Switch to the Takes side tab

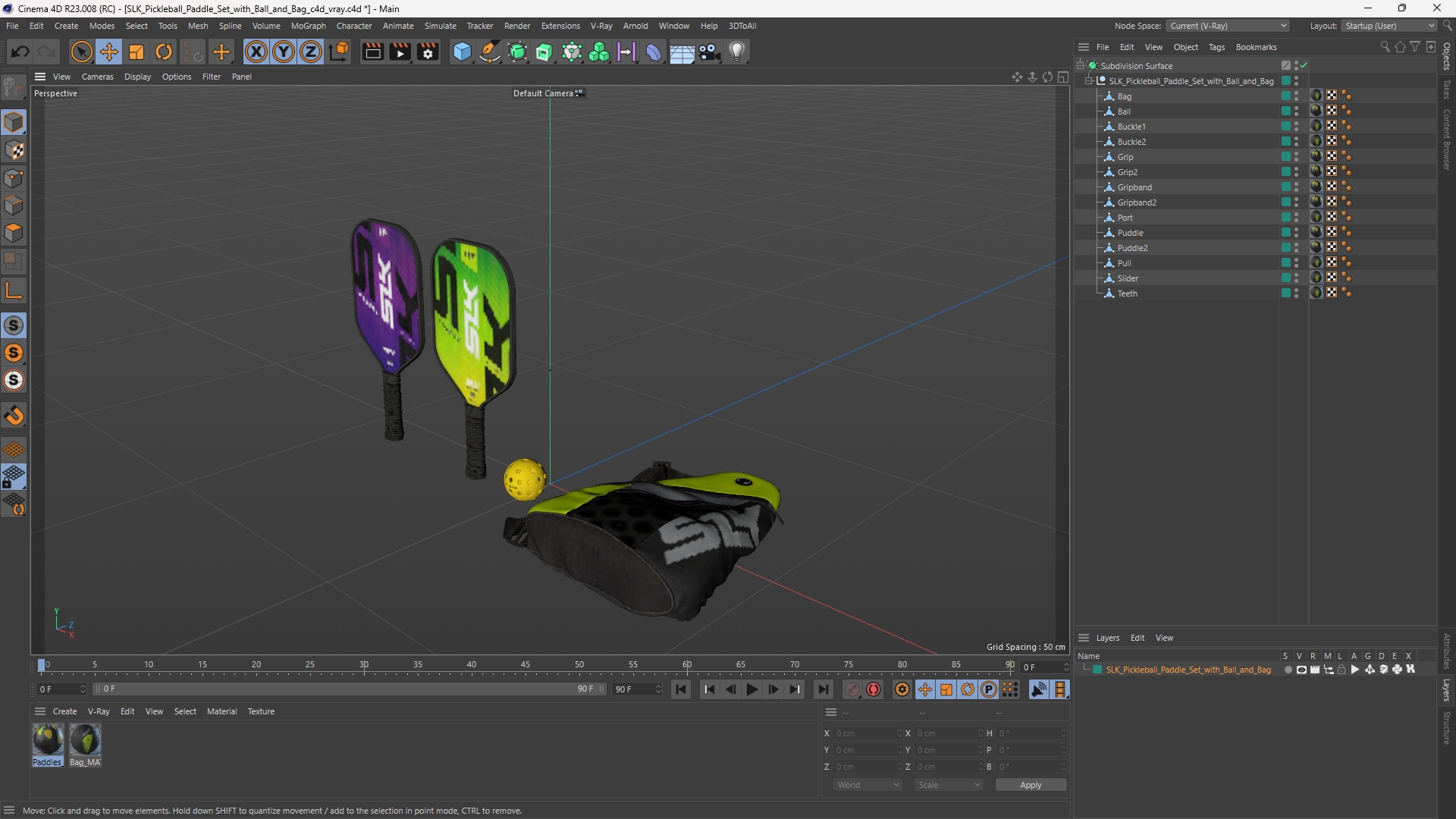[1446, 89]
